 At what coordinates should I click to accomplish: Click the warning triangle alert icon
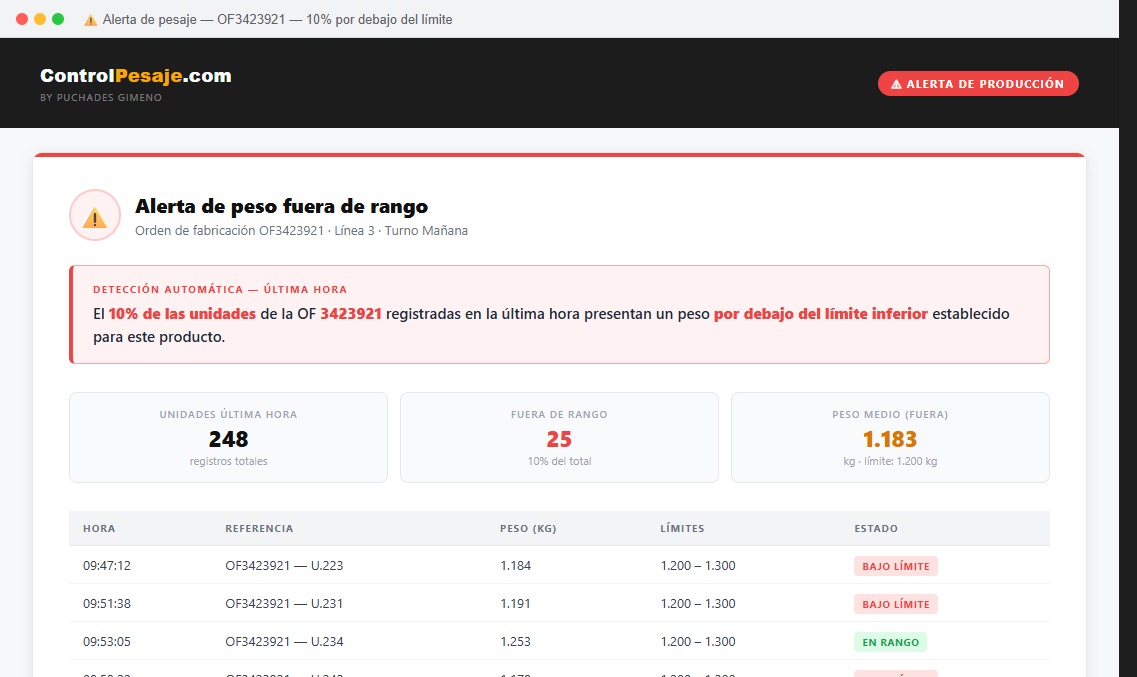point(94,214)
